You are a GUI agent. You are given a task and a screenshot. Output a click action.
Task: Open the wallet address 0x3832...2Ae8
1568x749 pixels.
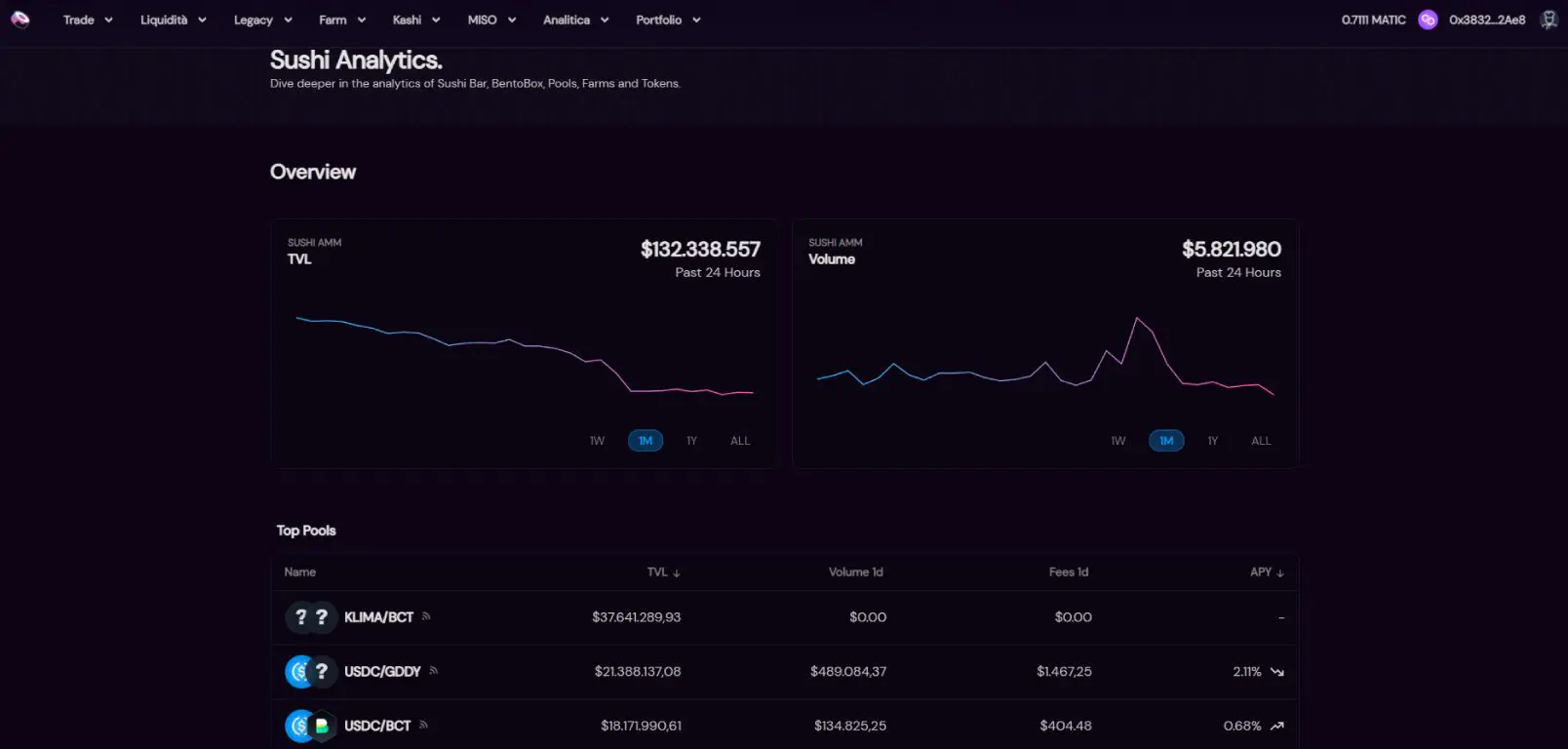point(1487,20)
